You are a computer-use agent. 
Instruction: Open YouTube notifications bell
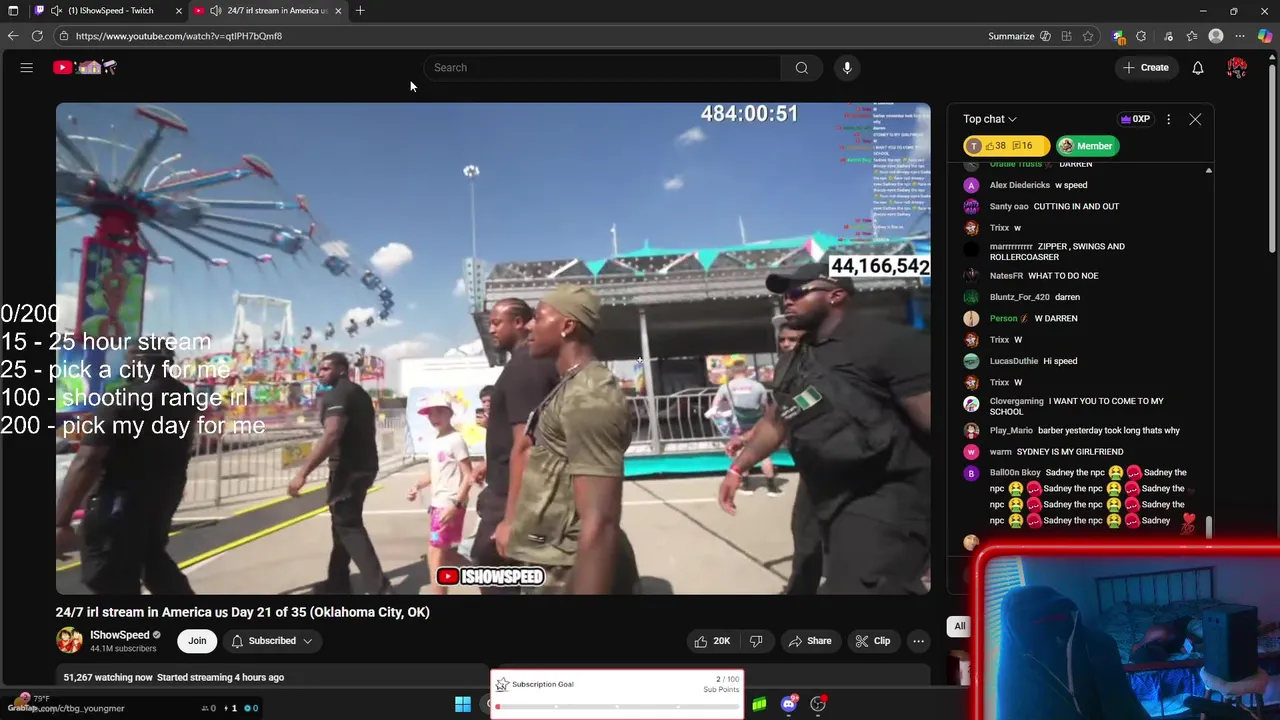(x=1198, y=68)
